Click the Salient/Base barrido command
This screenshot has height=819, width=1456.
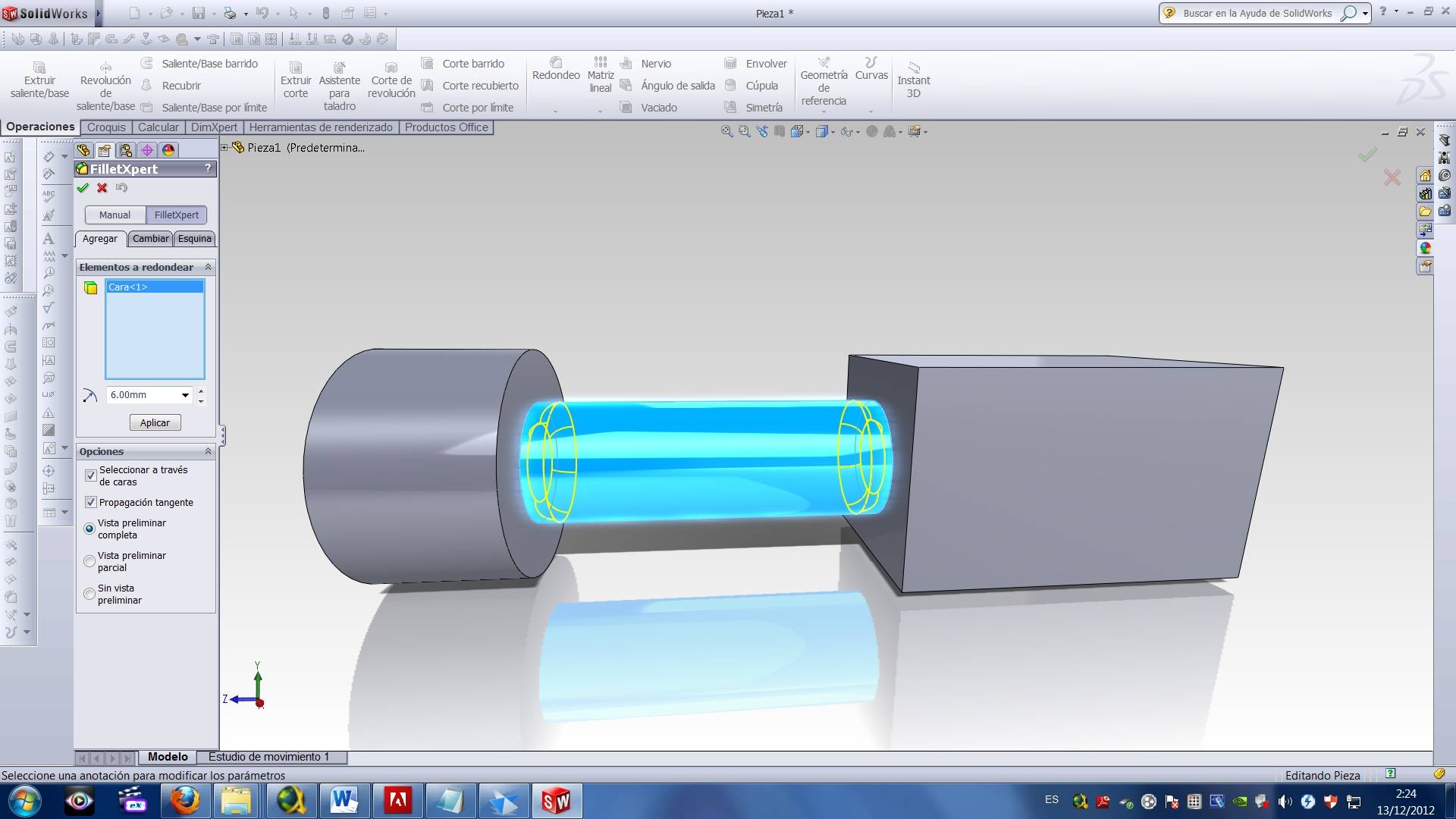click(x=200, y=64)
